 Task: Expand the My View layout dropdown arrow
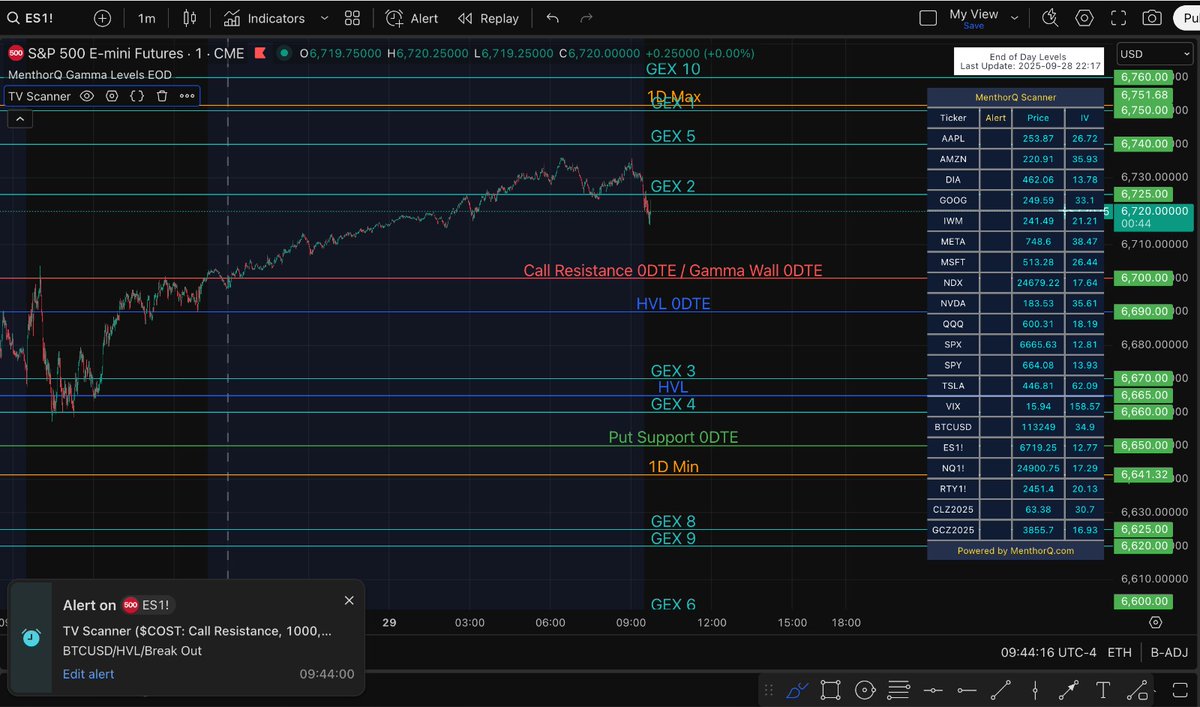click(1016, 18)
